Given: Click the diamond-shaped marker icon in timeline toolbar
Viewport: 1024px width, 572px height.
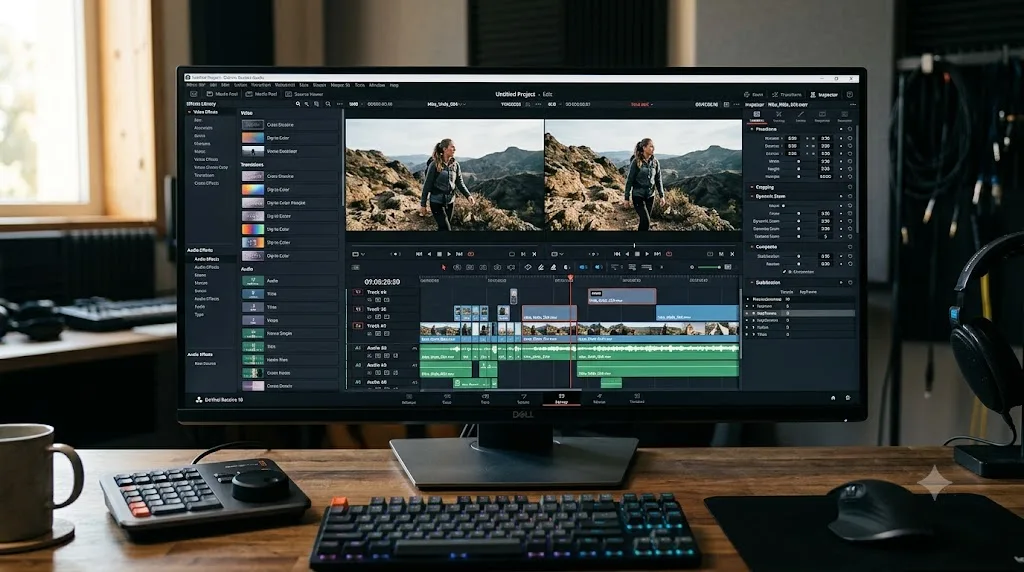Looking at the screenshot, I should (528, 267).
